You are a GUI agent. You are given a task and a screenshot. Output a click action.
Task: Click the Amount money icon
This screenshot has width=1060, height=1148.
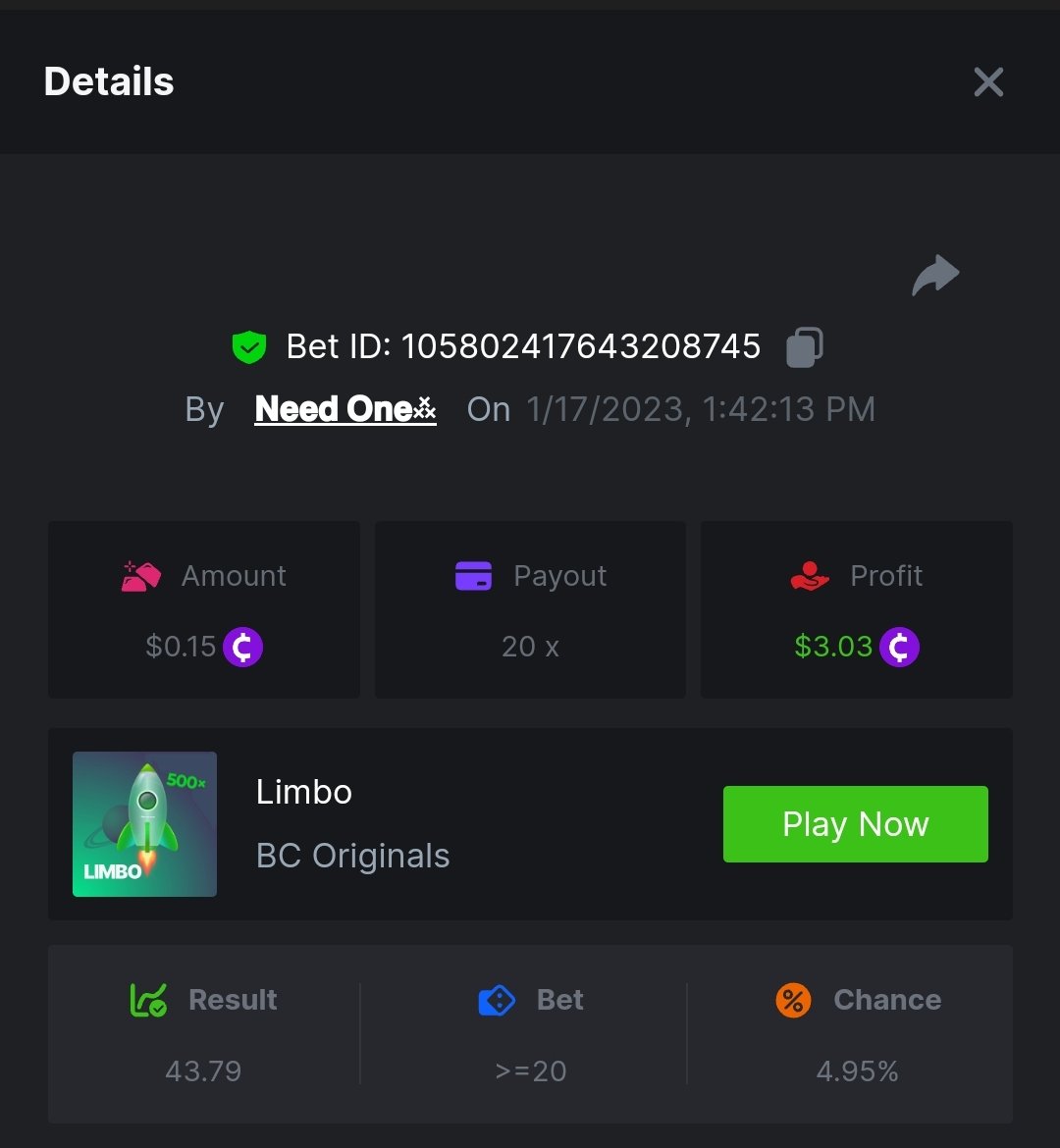click(x=140, y=576)
